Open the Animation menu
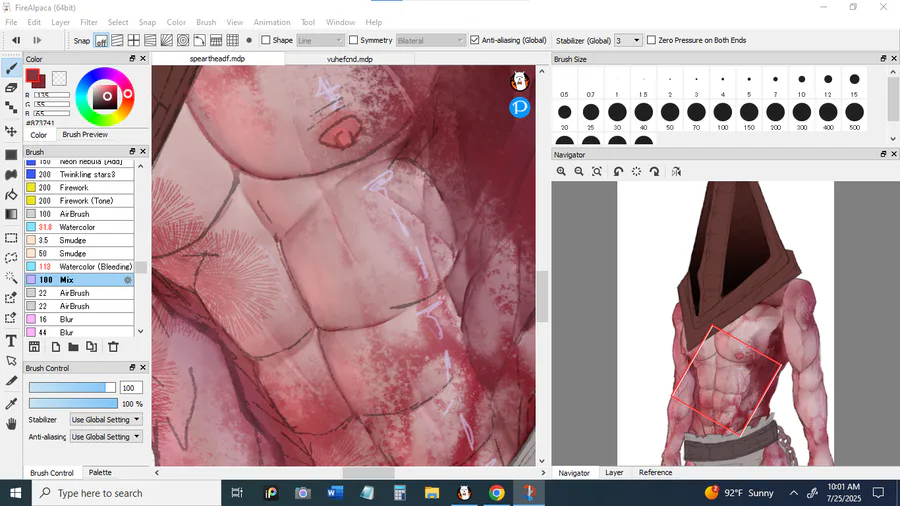This screenshot has width=900, height=506. point(271,22)
